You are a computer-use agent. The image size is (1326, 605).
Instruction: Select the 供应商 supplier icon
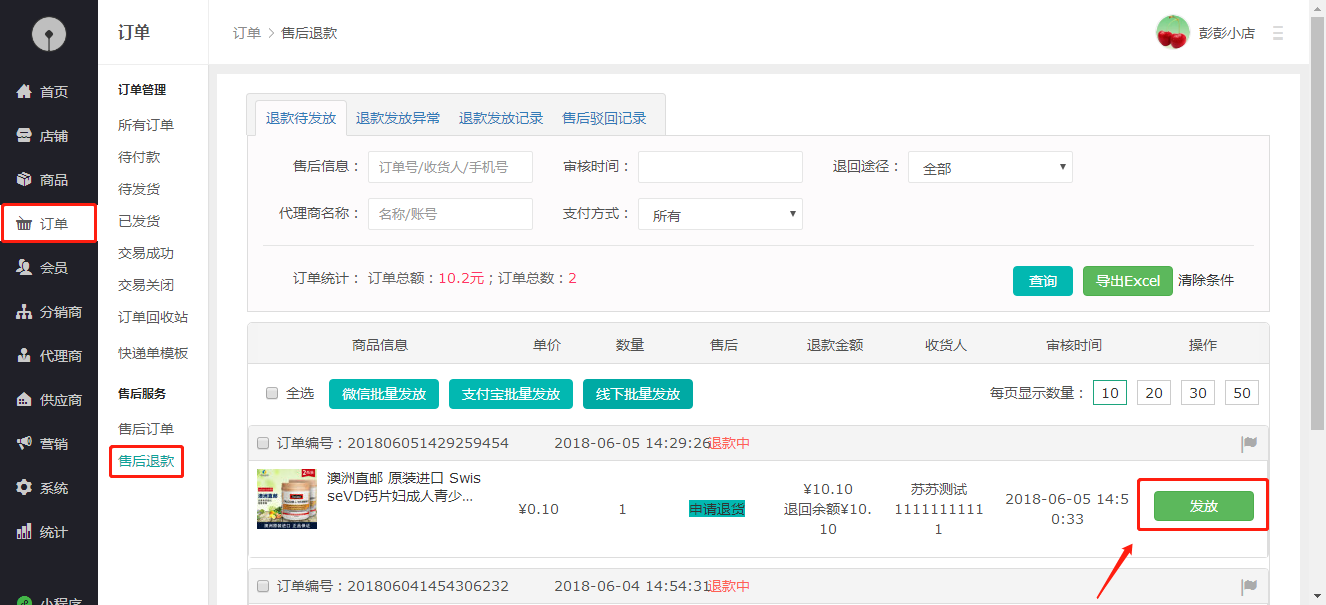[x=24, y=400]
